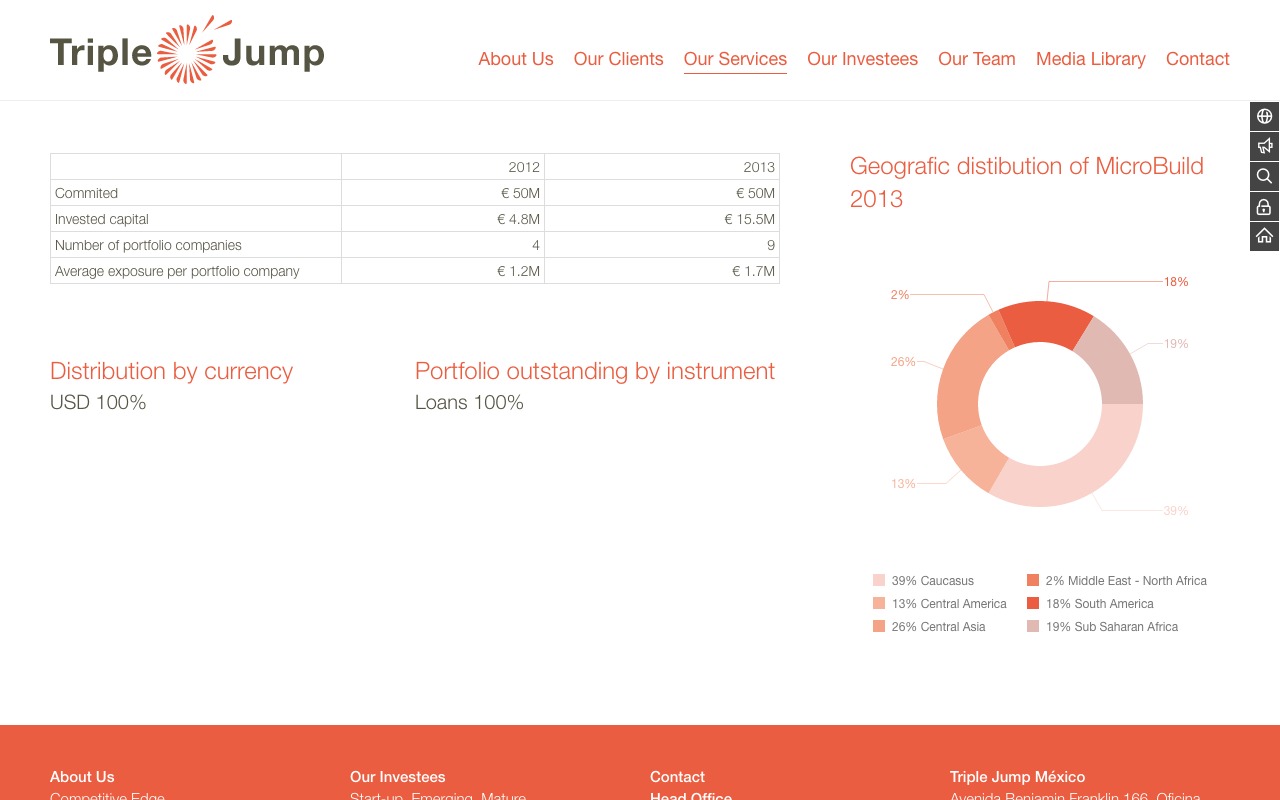Viewport: 1280px width, 800px height.
Task: Click the 18% label on the donut chart
Action: (1176, 282)
